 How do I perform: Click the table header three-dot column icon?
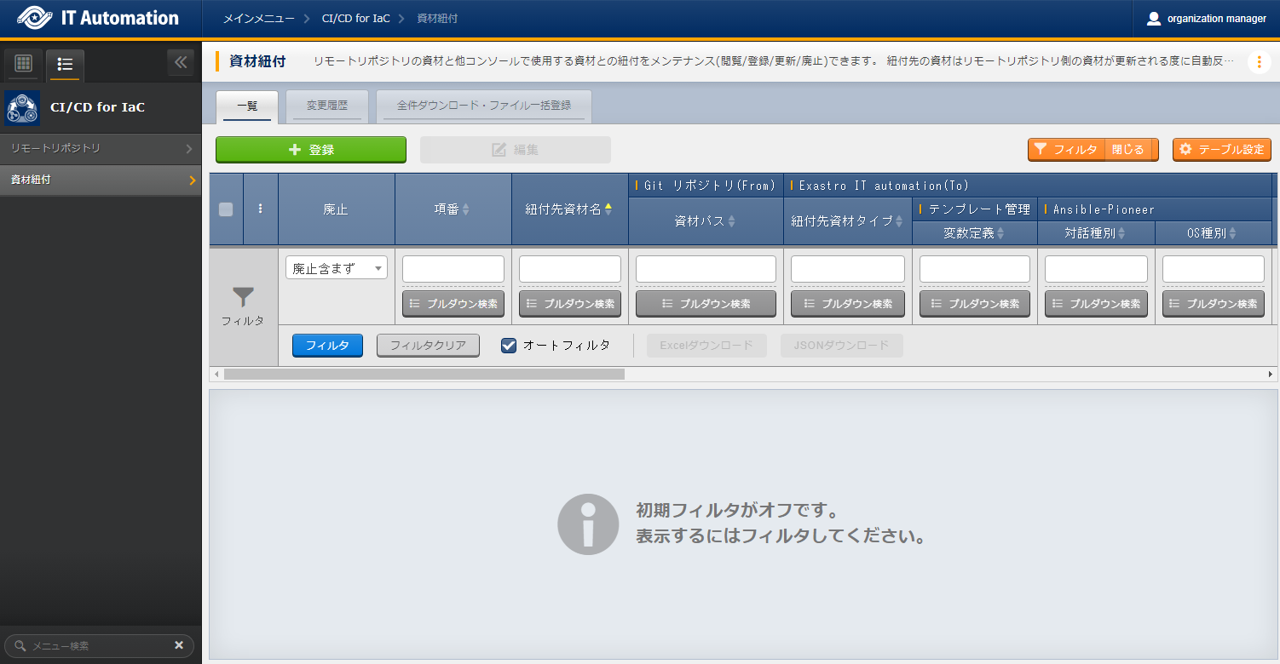[x=261, y=209]
